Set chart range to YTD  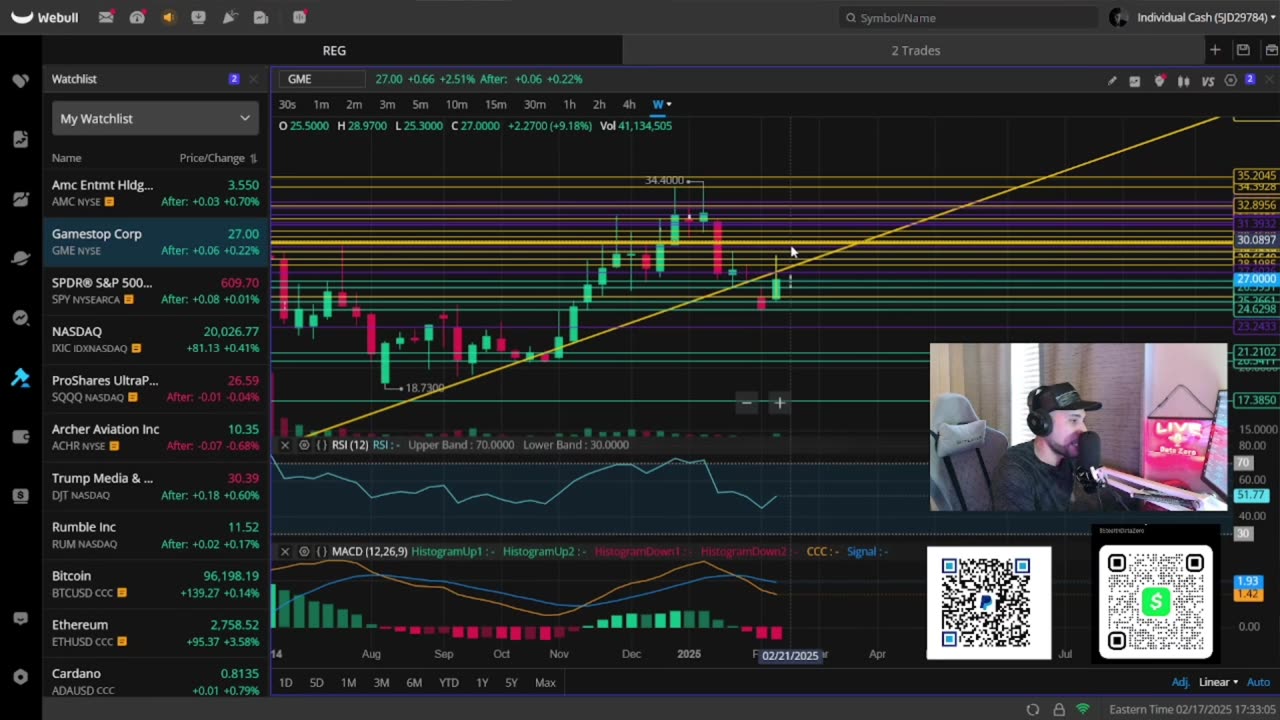coord(449,682)
